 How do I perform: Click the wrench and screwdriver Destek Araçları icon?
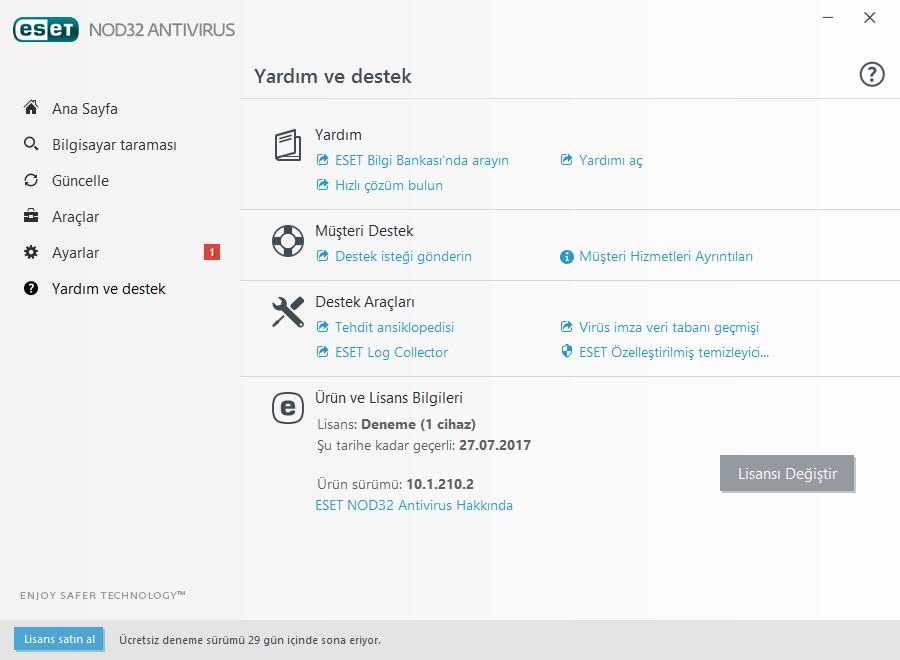pyautogui.click(x=288, y=312)
